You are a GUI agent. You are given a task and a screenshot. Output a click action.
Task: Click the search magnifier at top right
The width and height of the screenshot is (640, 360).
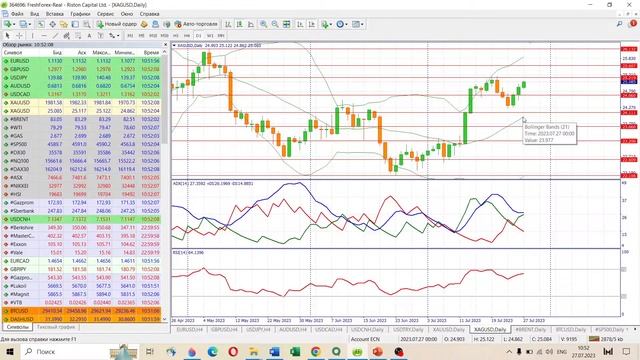click(619, 24)
